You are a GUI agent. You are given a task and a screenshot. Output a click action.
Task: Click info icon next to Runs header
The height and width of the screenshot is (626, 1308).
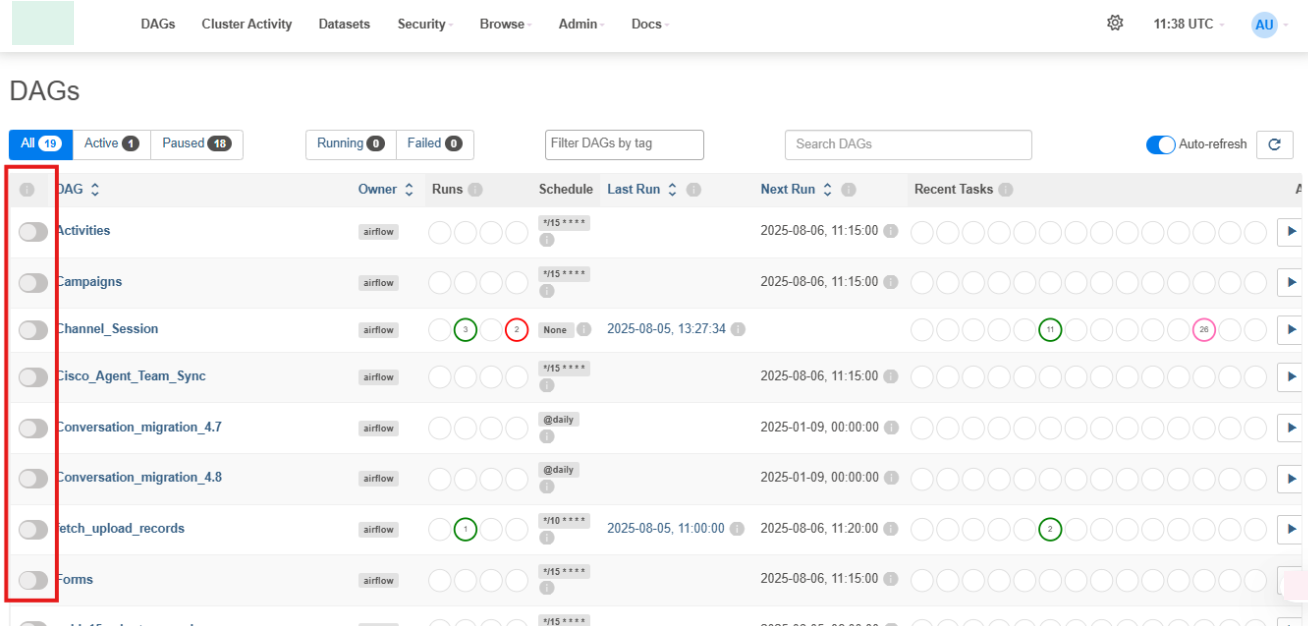point(475,190)
